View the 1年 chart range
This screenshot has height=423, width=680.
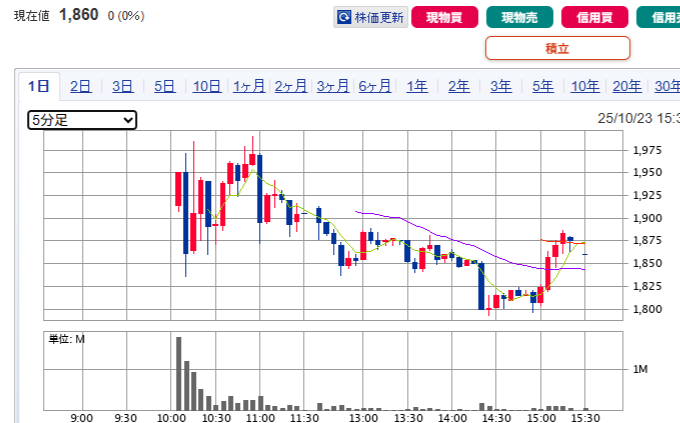tap(417, 86)
